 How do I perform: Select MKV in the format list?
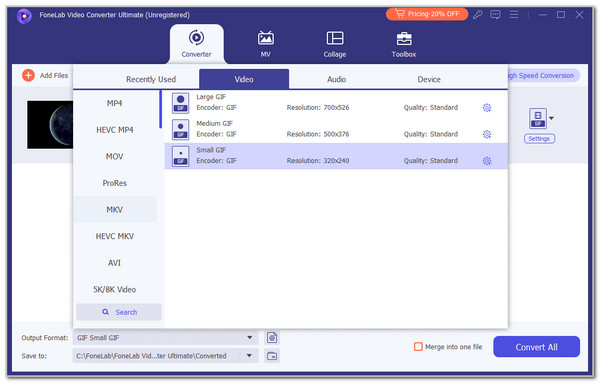(115, 210)
